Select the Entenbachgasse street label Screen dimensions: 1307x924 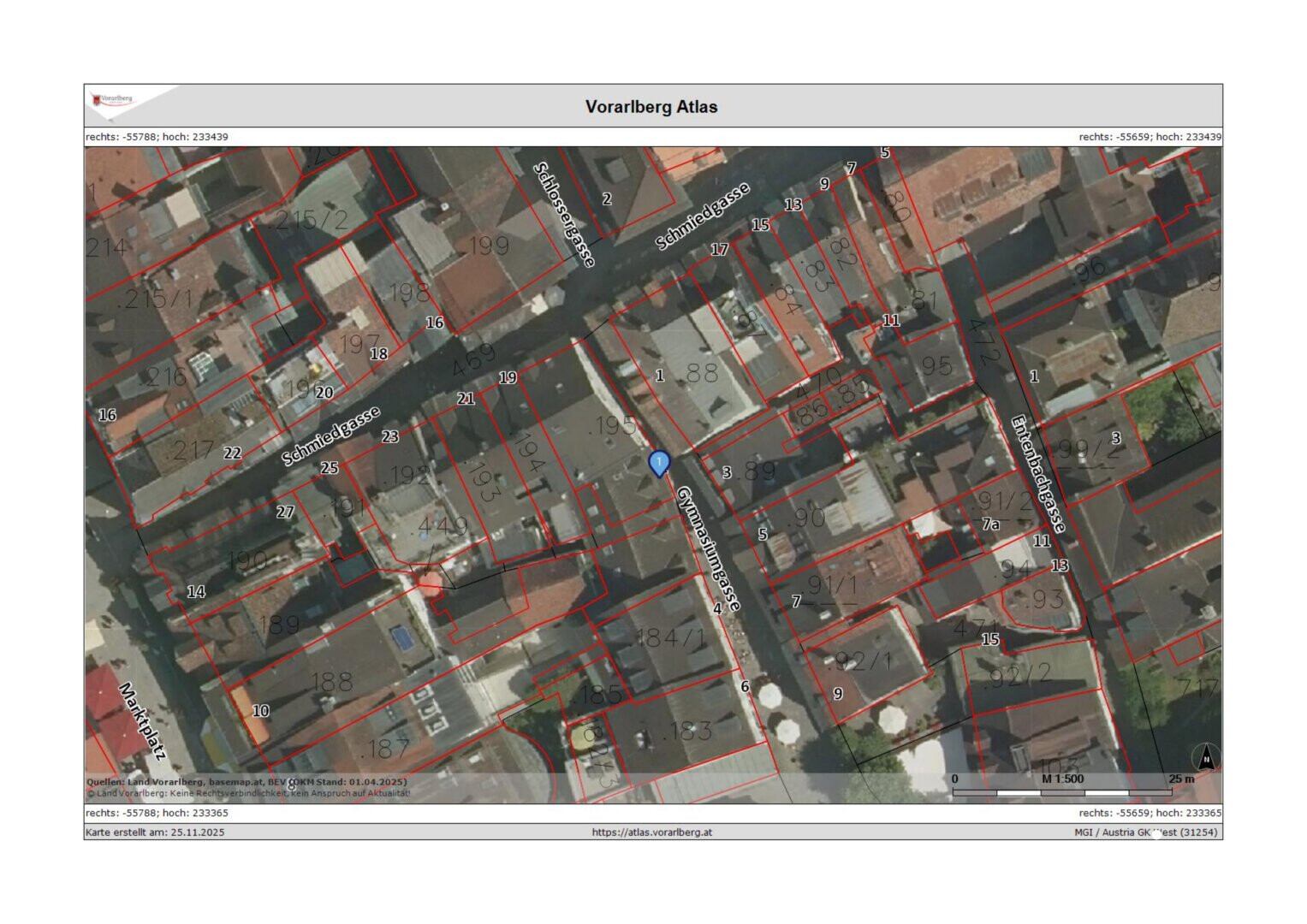pos(1038,474)
